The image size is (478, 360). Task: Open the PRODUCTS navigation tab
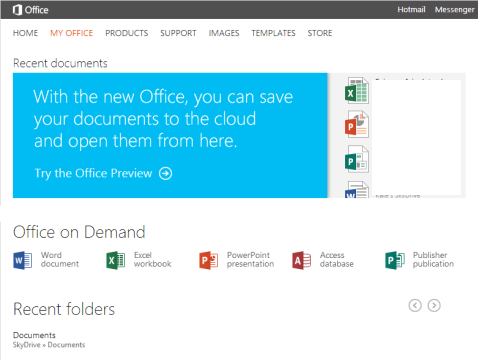click(127, 33)
